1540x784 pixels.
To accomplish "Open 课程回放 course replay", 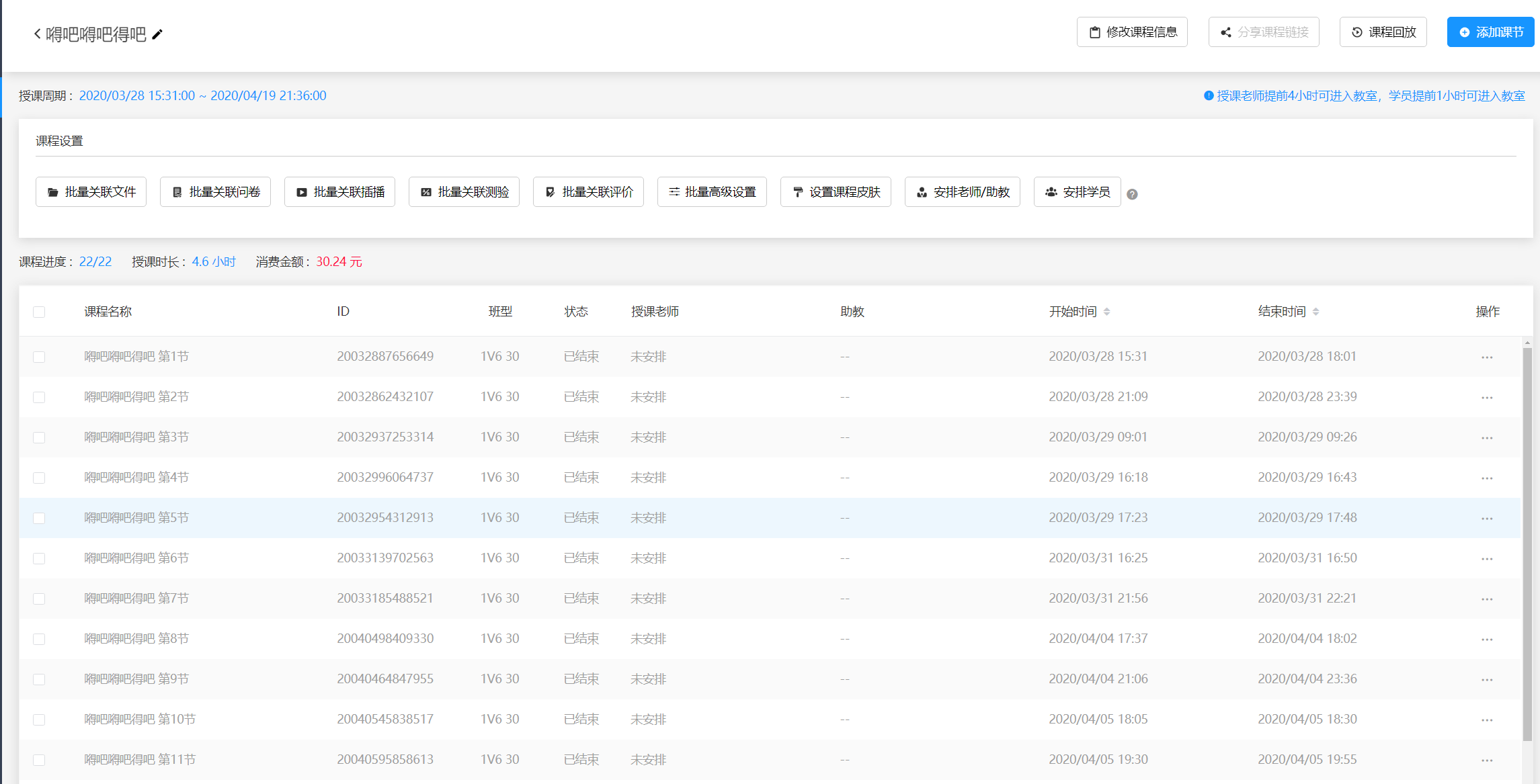I will (1383, 32).
